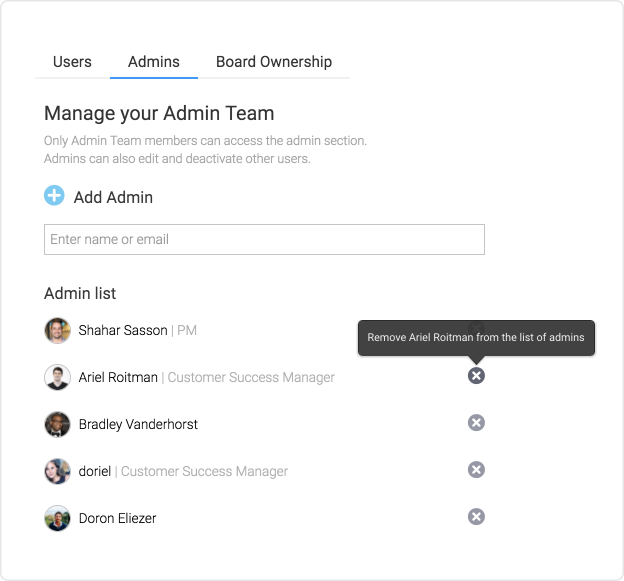Remove Bradley Vanderhorst from admins
Image resolution: width=624 pixels, height=581 pixels.
pyautogui.click(x=476, y=423)
